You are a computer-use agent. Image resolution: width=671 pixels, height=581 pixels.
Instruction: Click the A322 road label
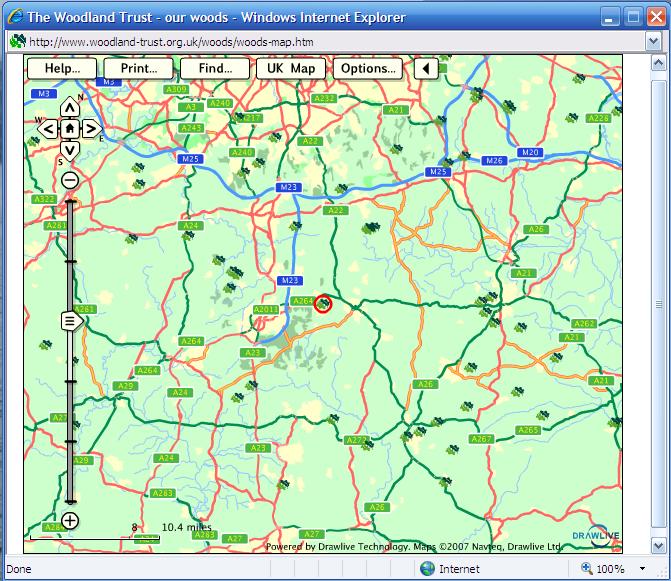point(44,199)
